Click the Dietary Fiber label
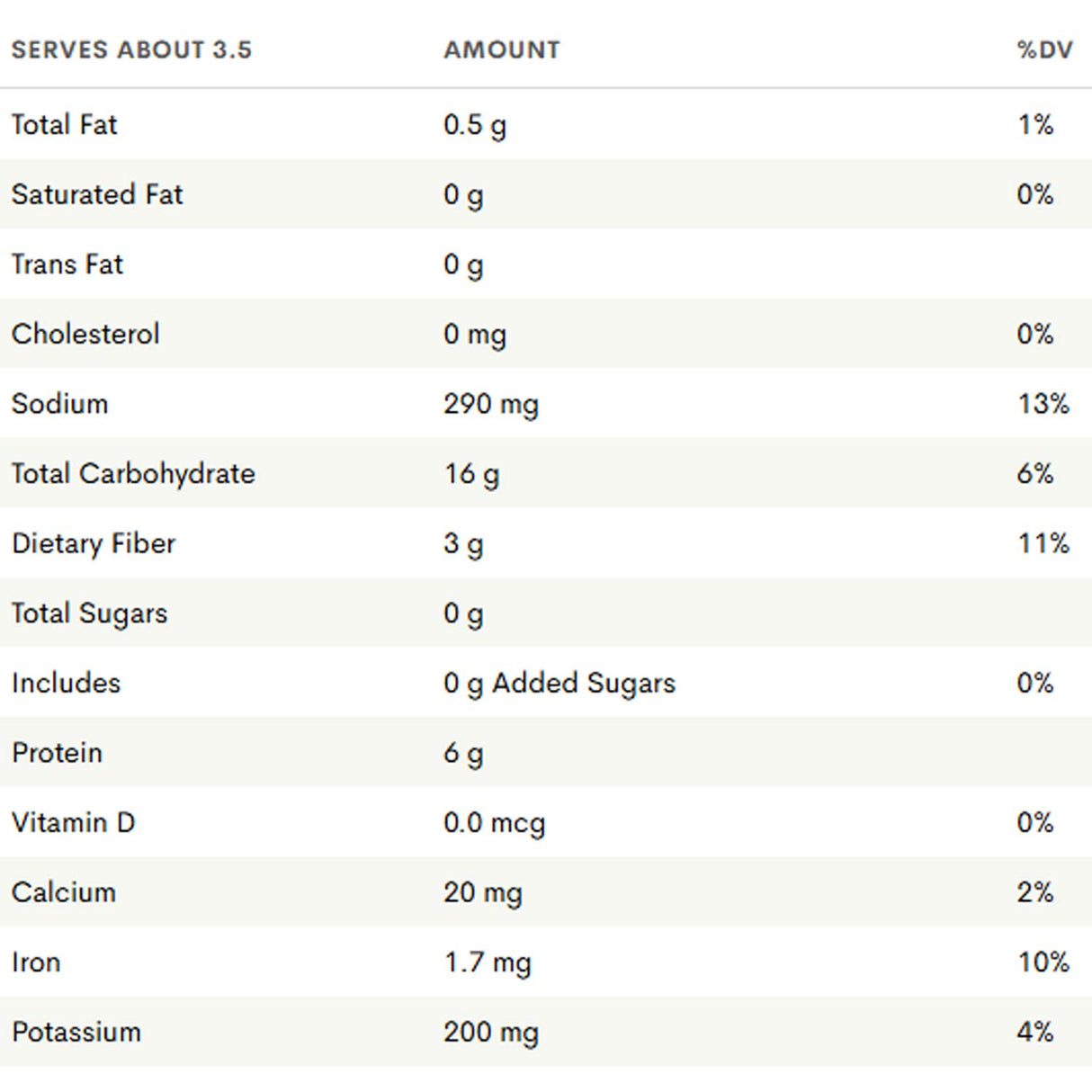The height and width of the screenshot is (1092, 1092). (94, 543)
